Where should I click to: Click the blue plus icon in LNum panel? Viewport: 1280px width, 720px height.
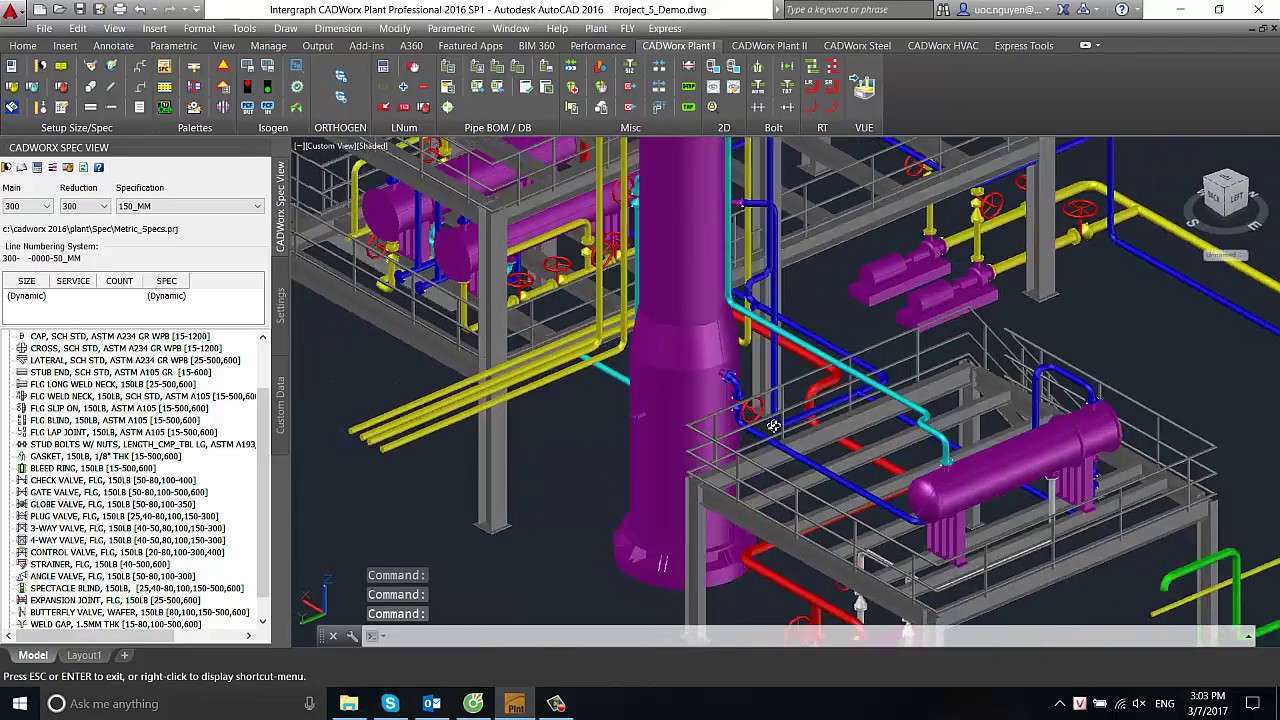(x=403, y=86)
